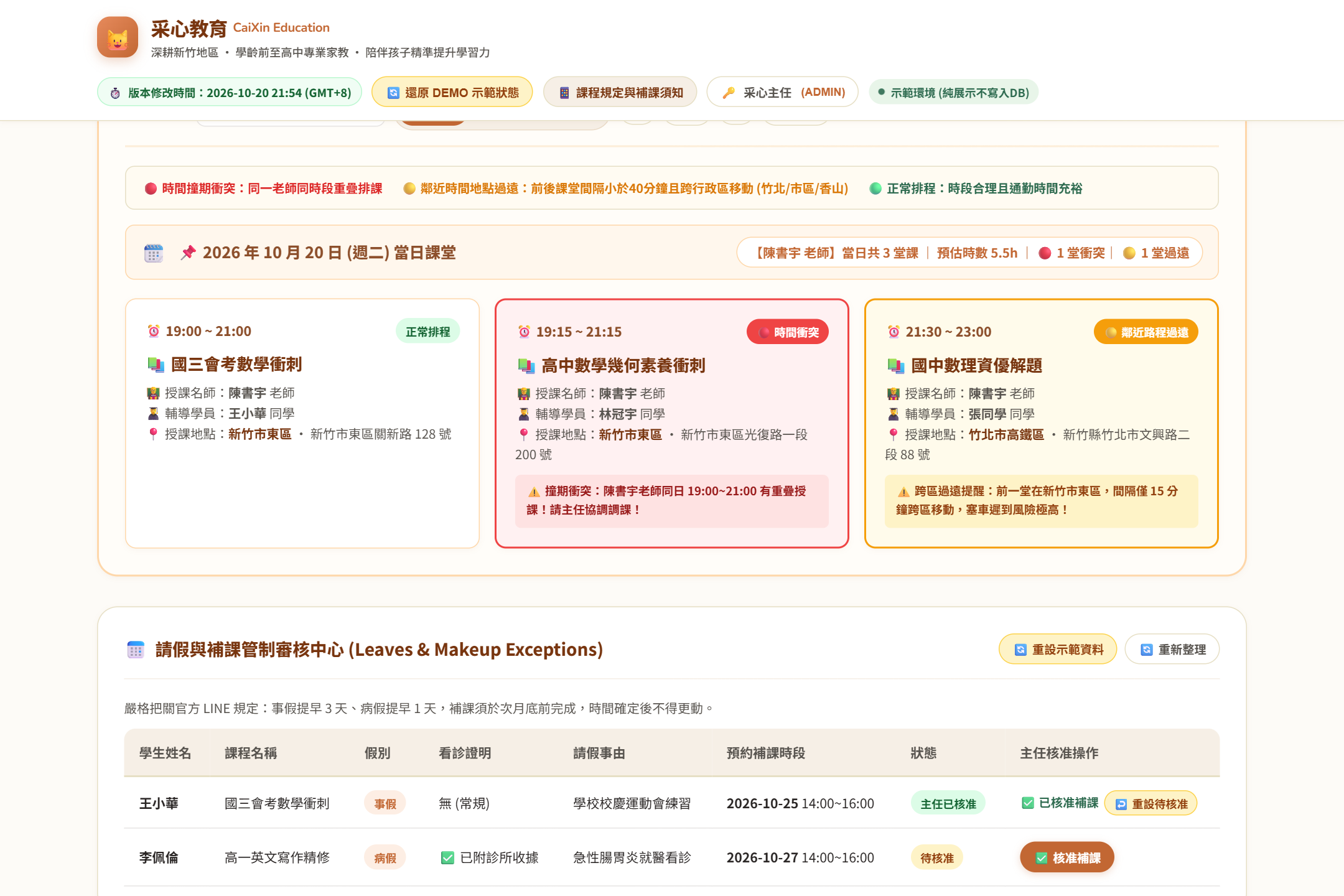Click the yellow dot for 鄰近時間地點過遠 legend
The image size is (1344, 896).
409,189
